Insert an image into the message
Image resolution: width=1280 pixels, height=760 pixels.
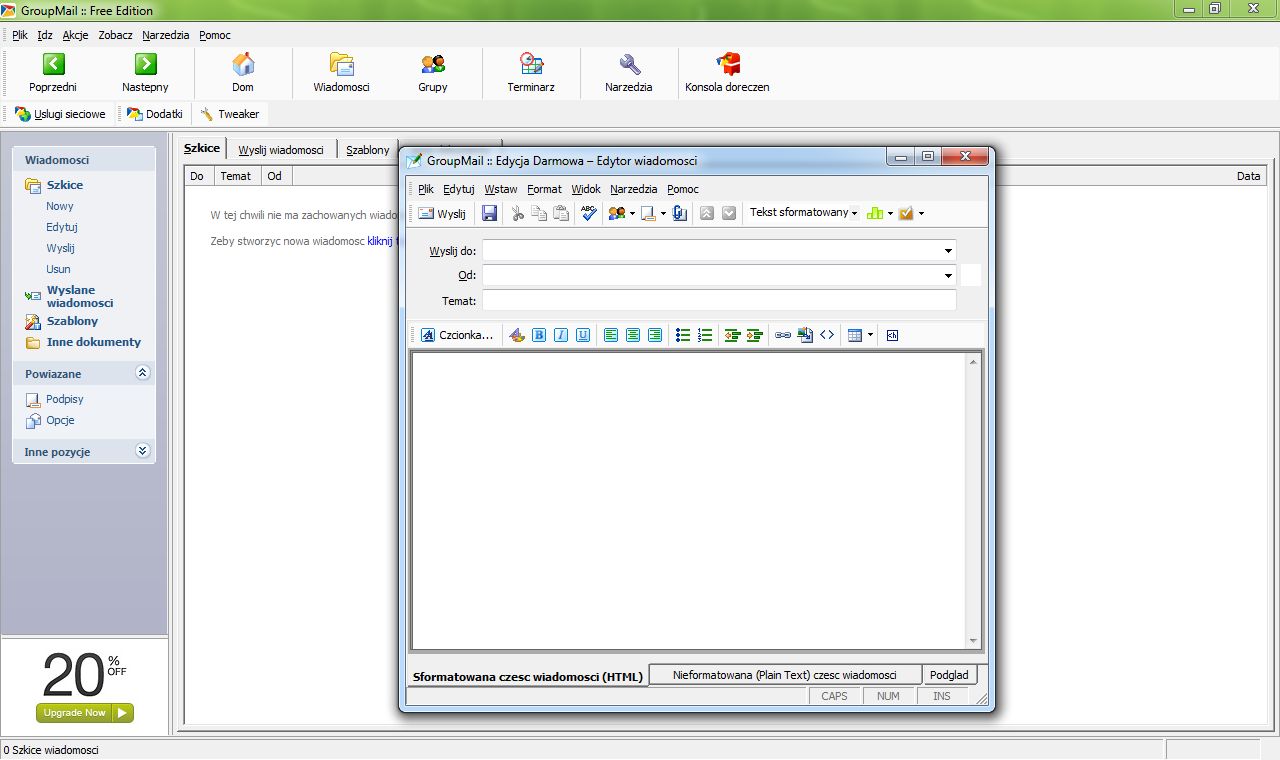pyautogui.click(x=805, y=335)
